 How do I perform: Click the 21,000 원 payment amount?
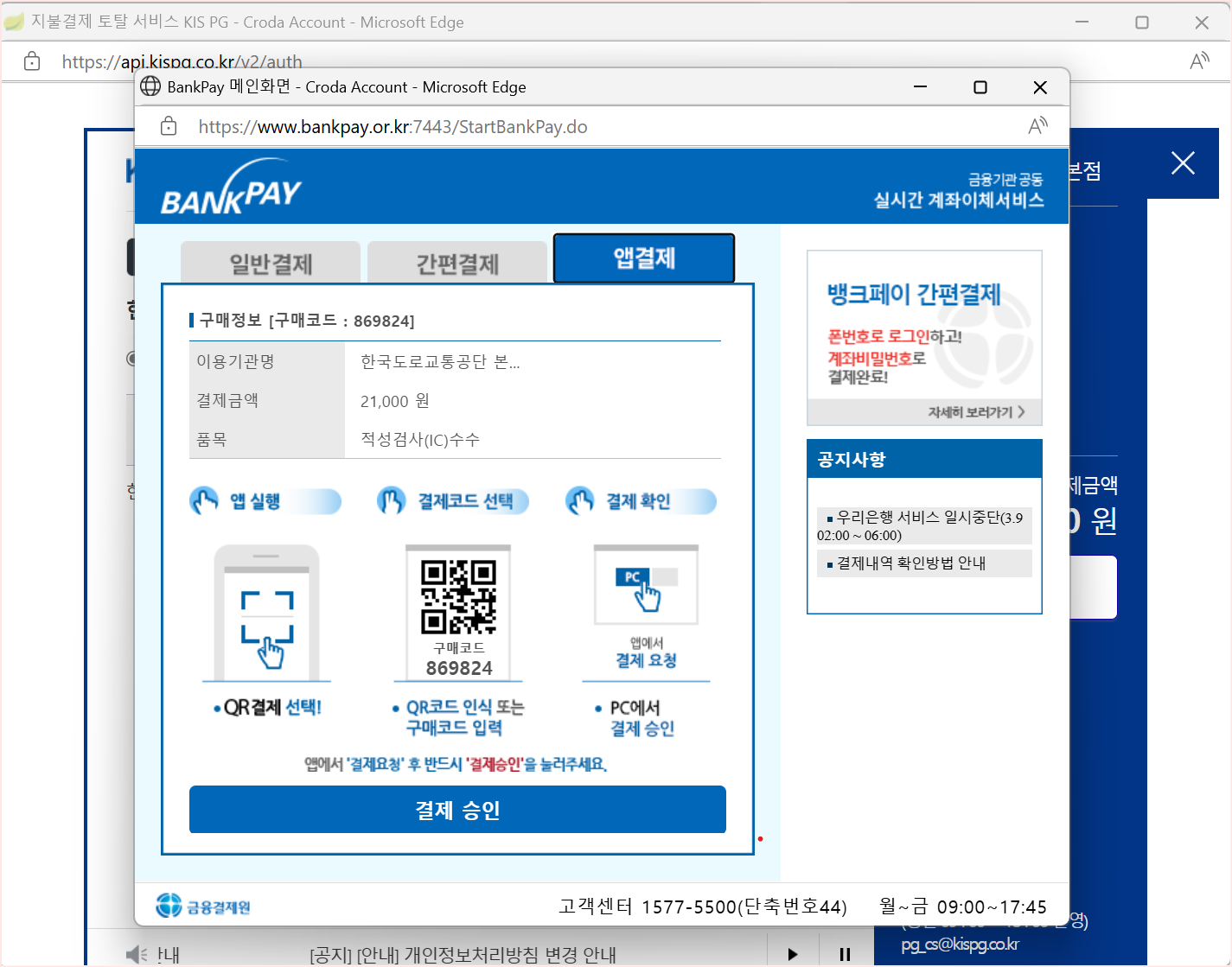(x=394, y=401)
